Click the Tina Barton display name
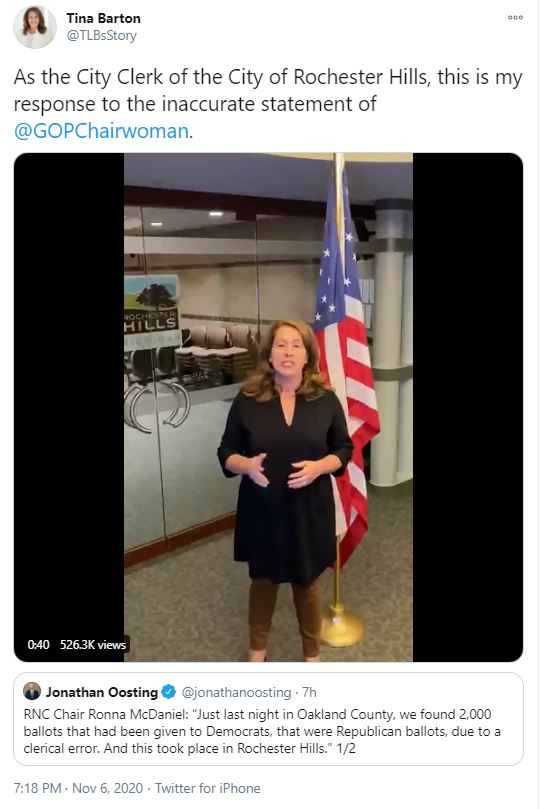This screenshot has height=809, width=541. point(103,18)
